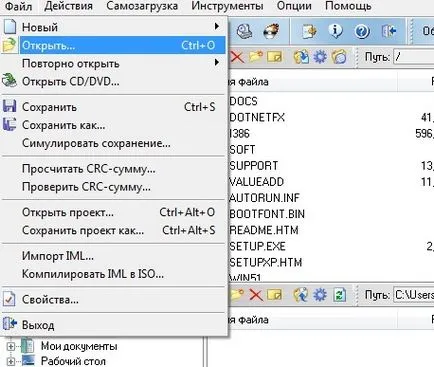This screenshot has height=367, width=434.
Task: Select the SOFT folder row
Action: [x=242, y=150]
